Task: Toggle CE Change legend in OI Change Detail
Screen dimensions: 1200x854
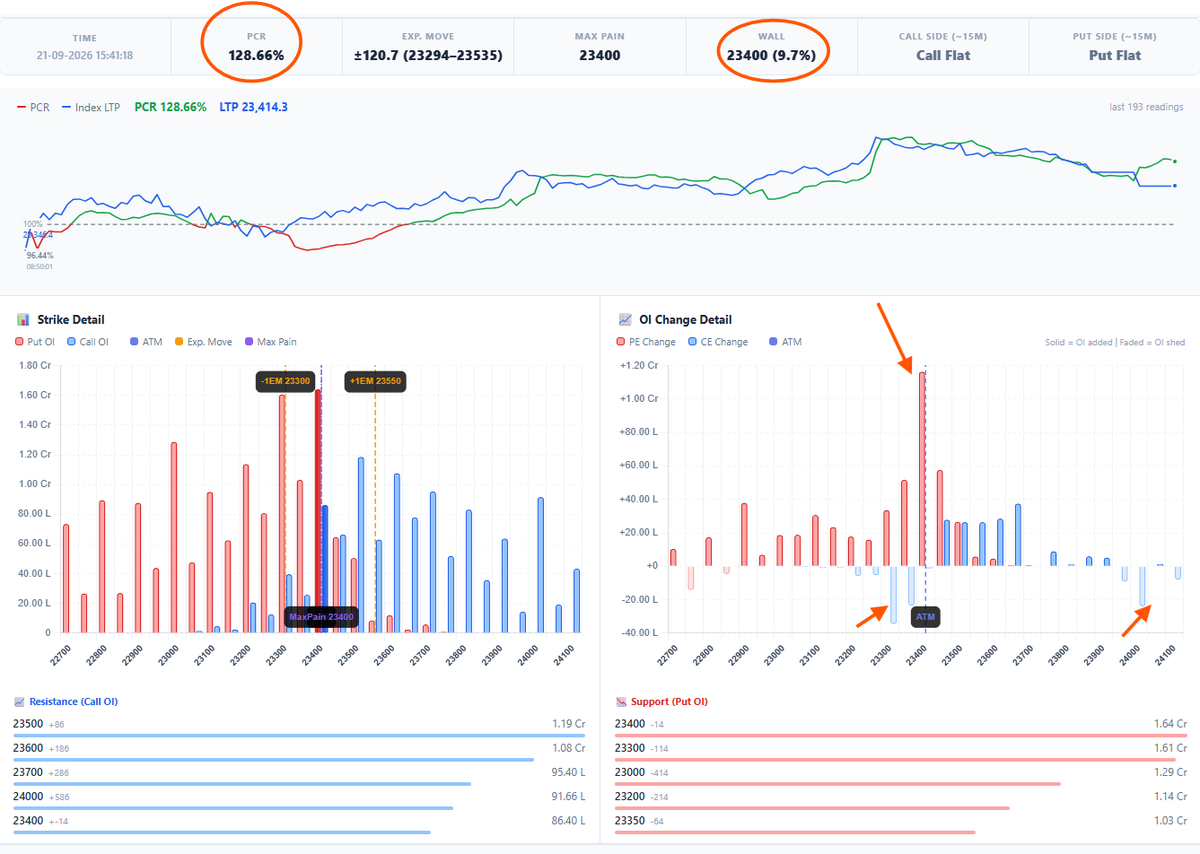Action: coord(719,342)
